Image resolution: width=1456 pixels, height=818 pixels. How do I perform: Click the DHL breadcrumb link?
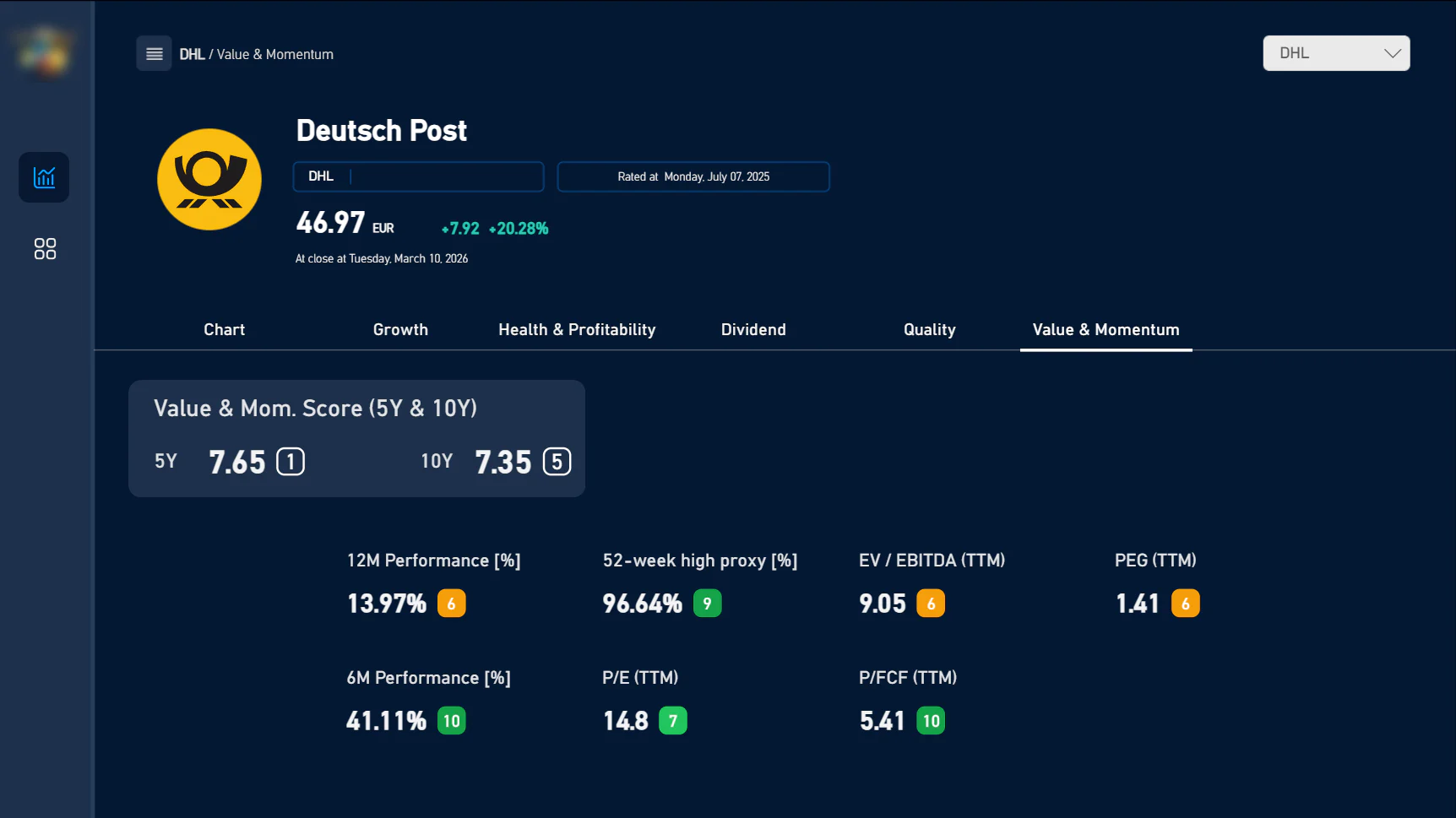pos(192,54)
